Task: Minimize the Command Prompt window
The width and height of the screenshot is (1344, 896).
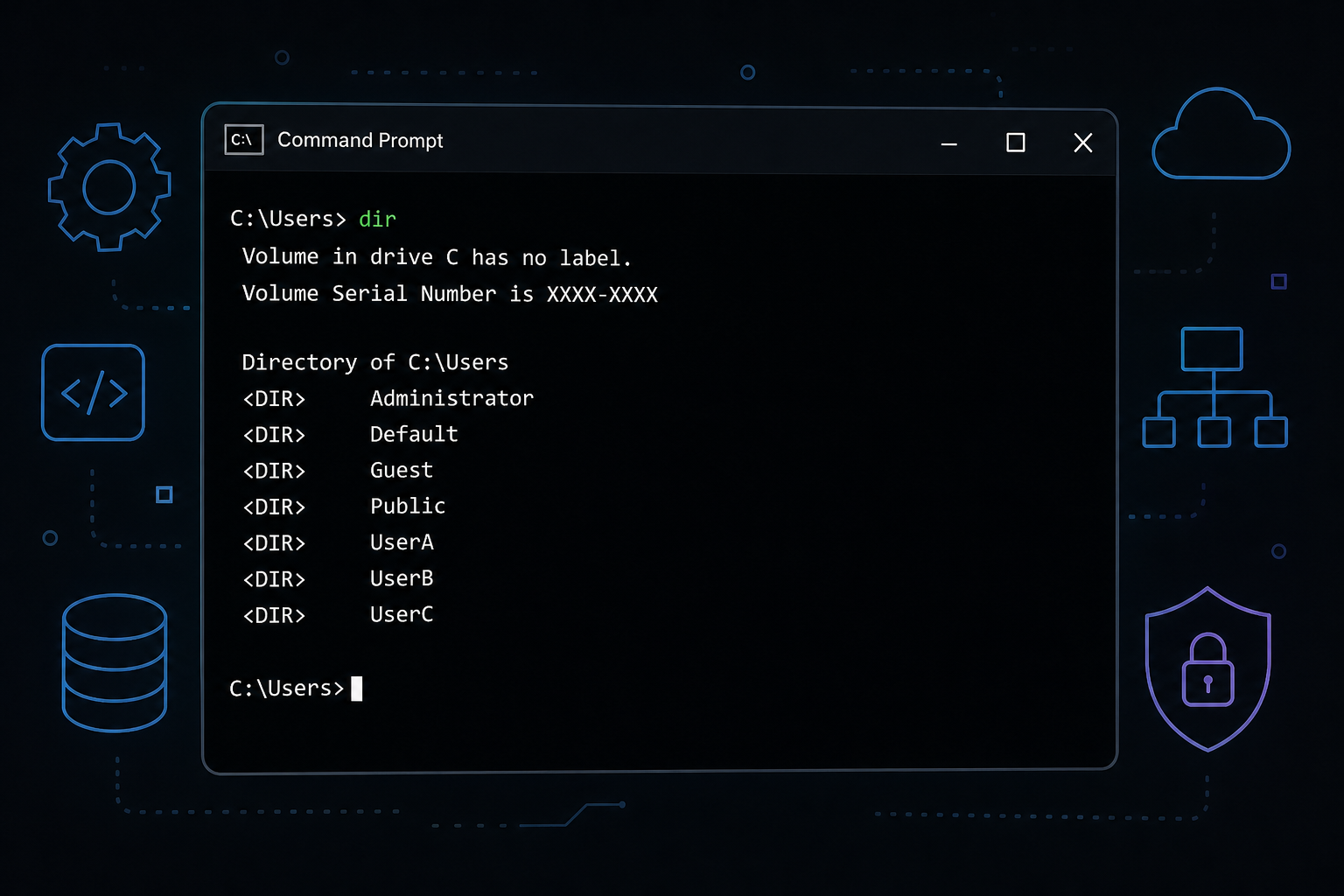Action: (x=949, y=143)
